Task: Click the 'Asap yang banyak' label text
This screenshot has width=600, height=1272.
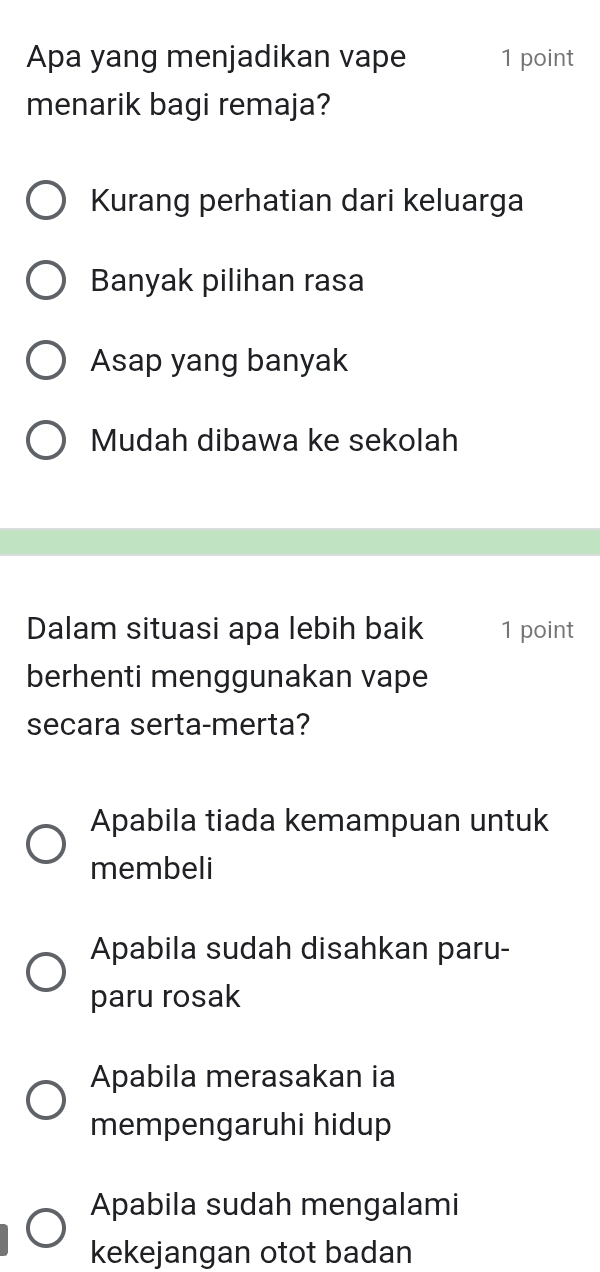Action: pyautogui.click(x=219, y=360)
